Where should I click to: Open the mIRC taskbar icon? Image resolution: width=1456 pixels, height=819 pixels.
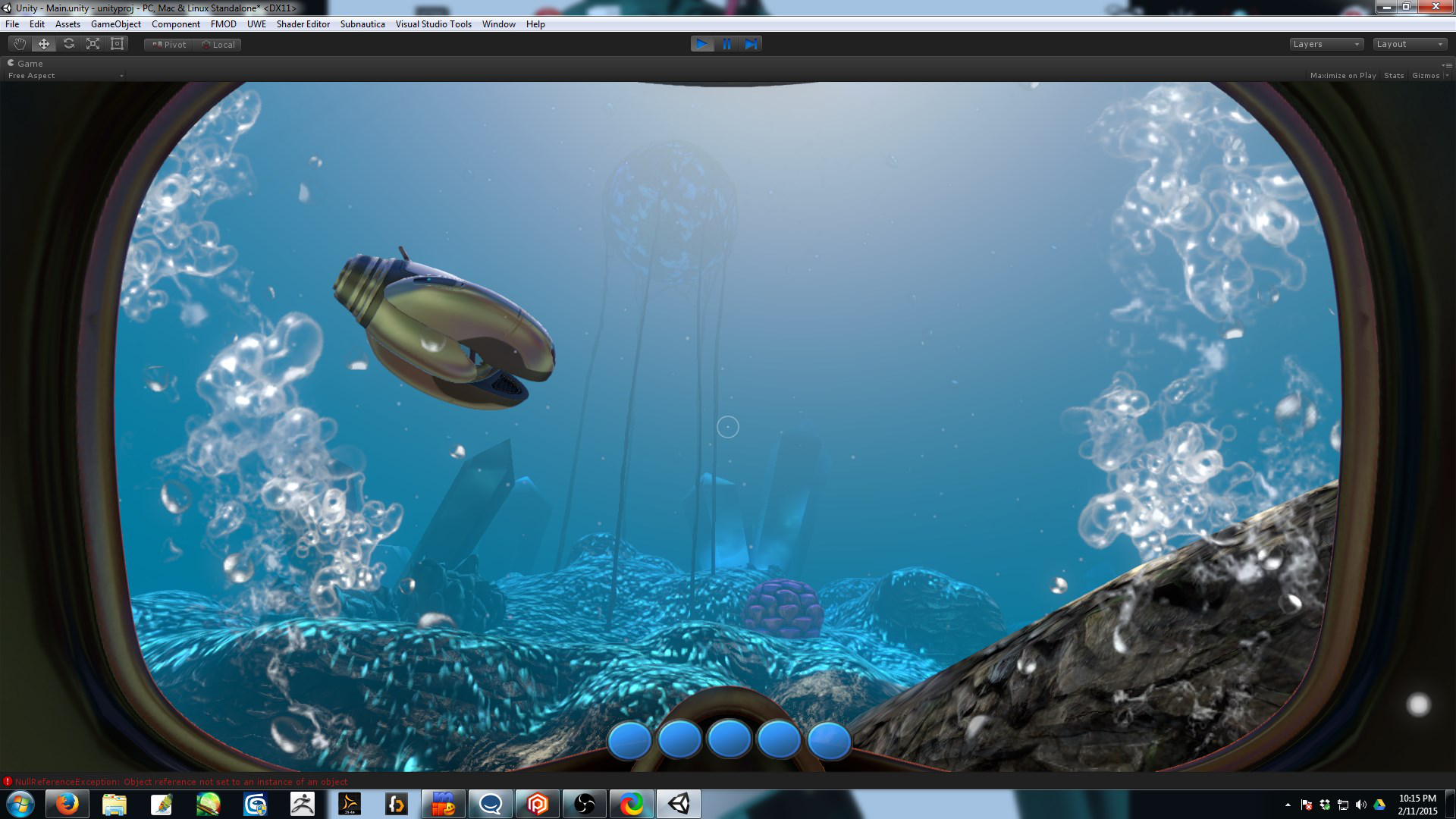click(x=444, y=804)
